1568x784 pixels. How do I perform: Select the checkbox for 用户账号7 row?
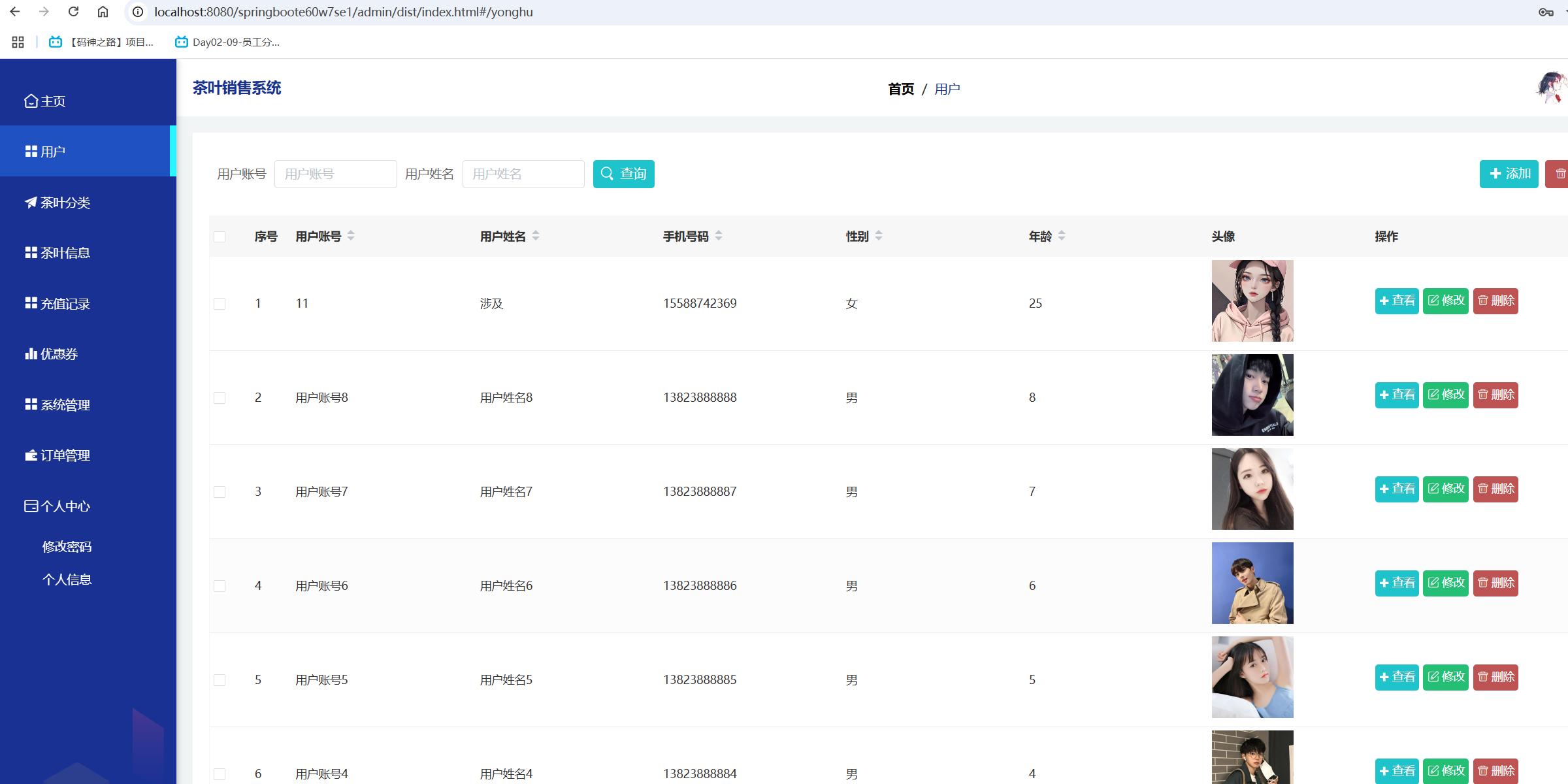220,492
